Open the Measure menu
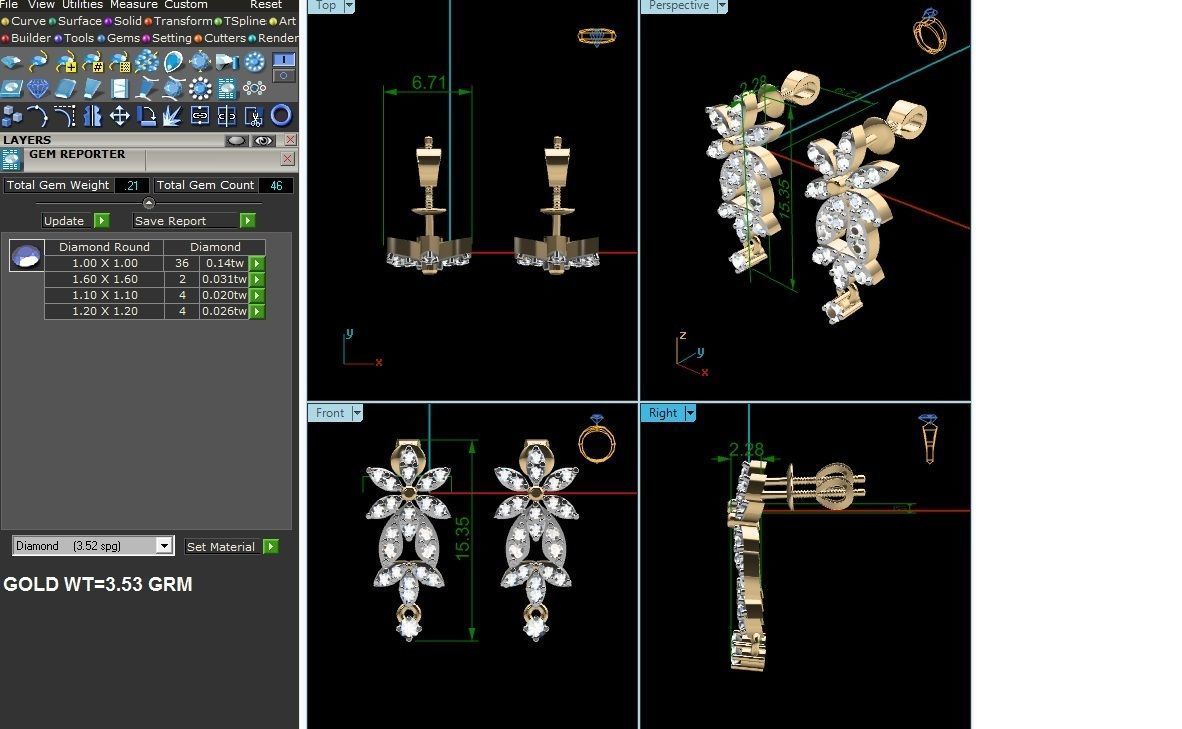Image resolution: width=1182 pixels, height=729 pixels. 133,5
